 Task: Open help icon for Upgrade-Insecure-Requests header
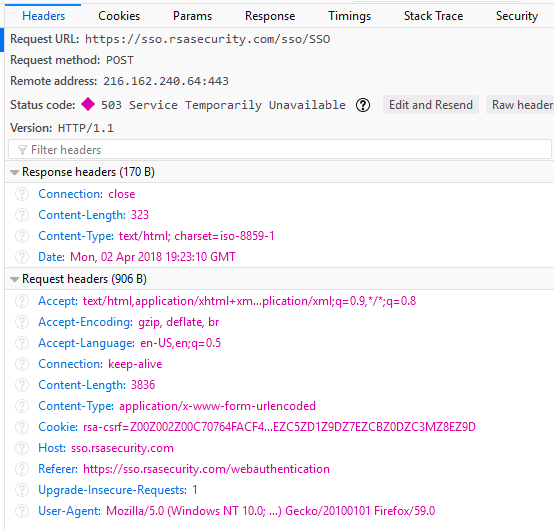(22, 490)
